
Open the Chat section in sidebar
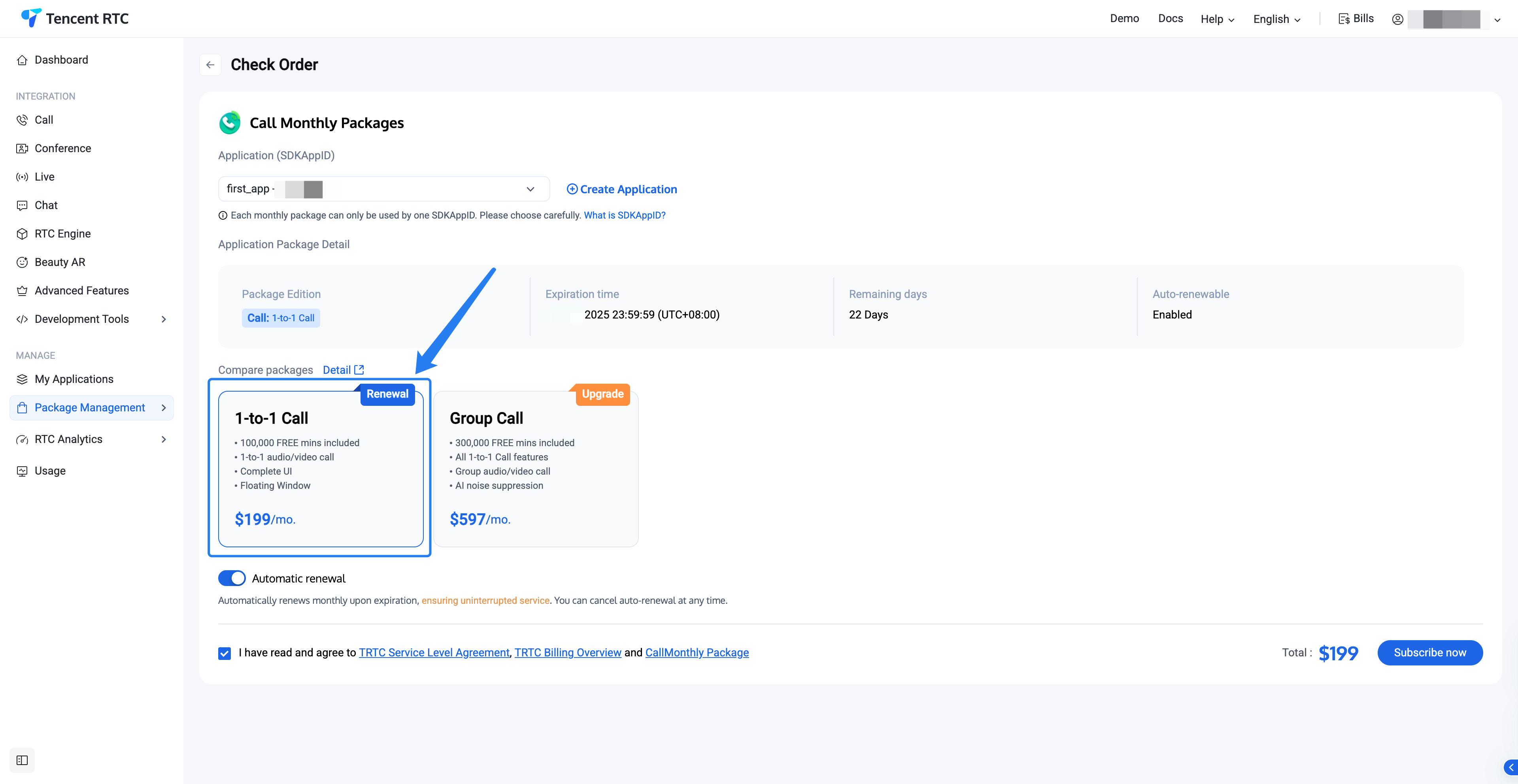pyautogui.click(x=46, y=205)
